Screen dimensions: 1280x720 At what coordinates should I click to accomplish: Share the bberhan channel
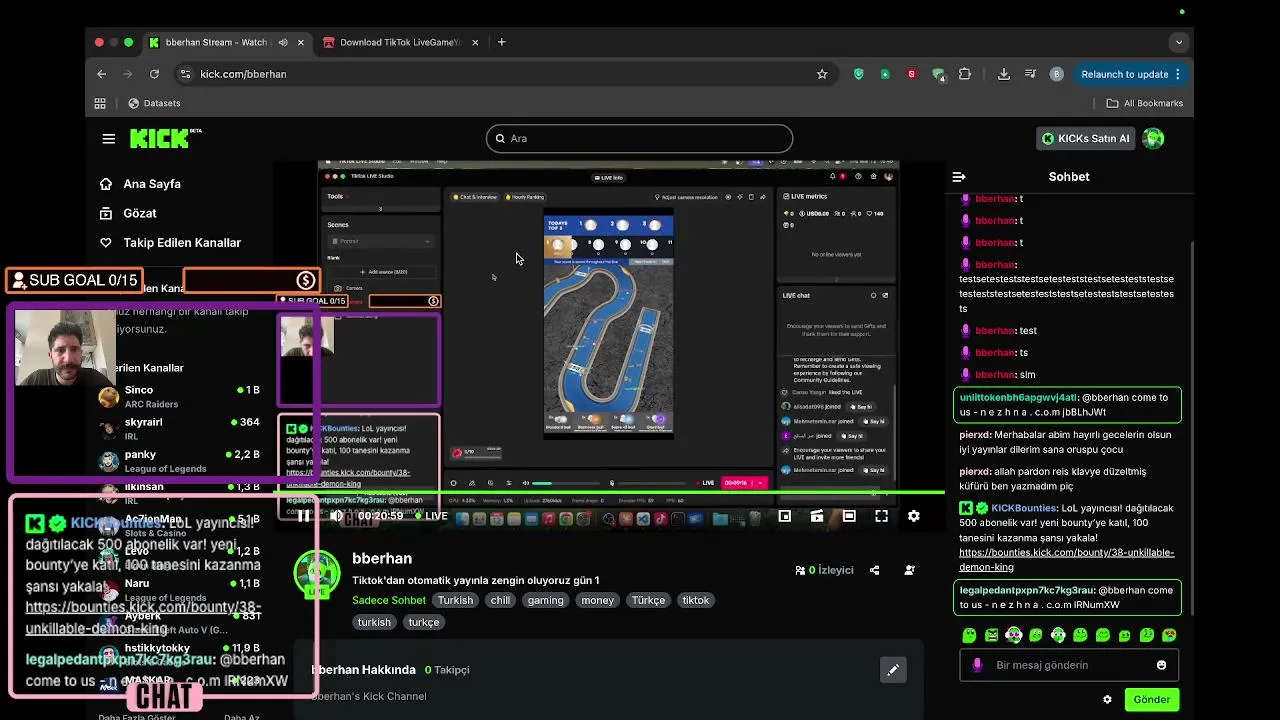(x=875, y=570)
